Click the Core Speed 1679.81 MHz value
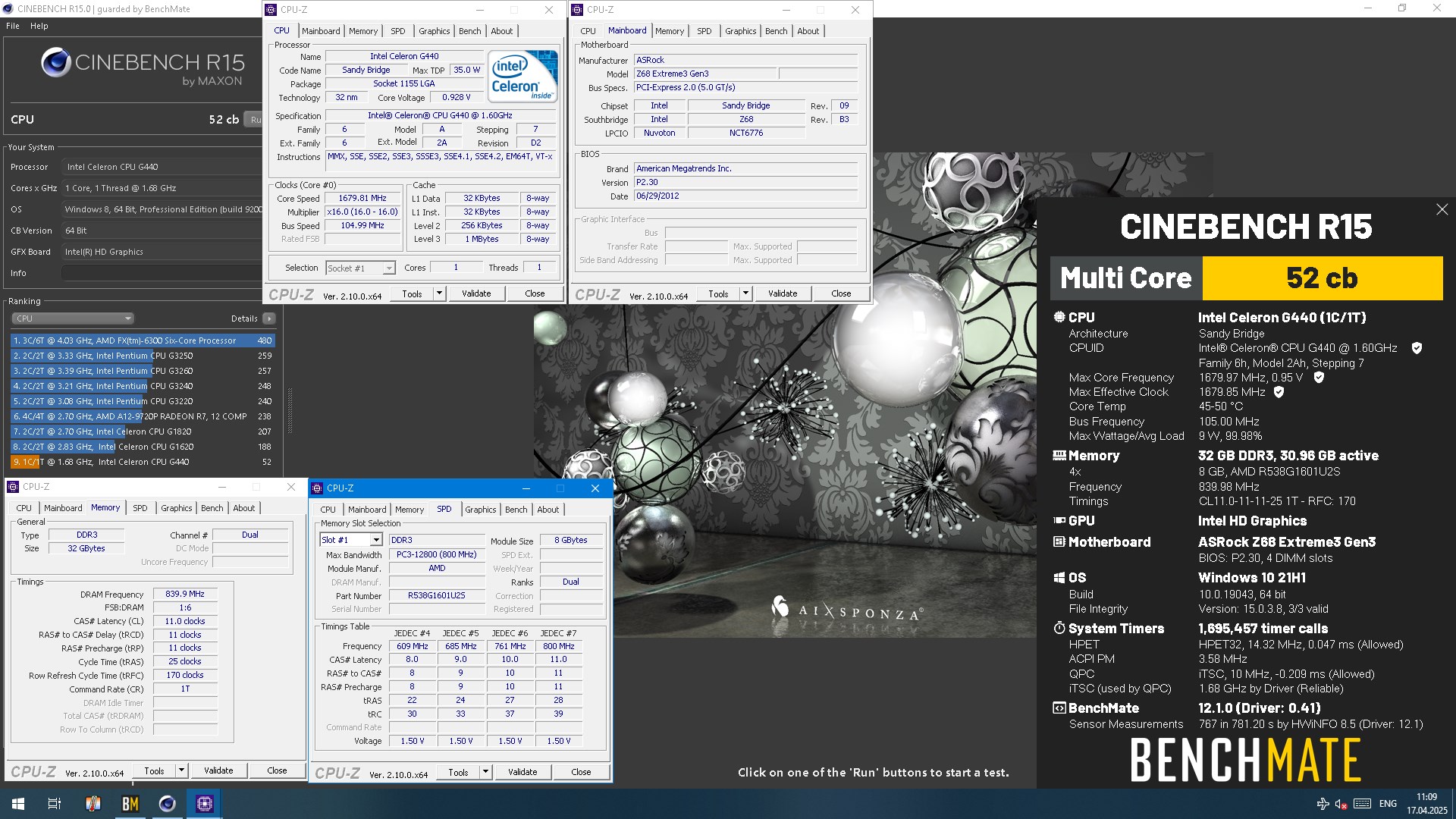The image size is (1456, 819). tap(362, 198)
